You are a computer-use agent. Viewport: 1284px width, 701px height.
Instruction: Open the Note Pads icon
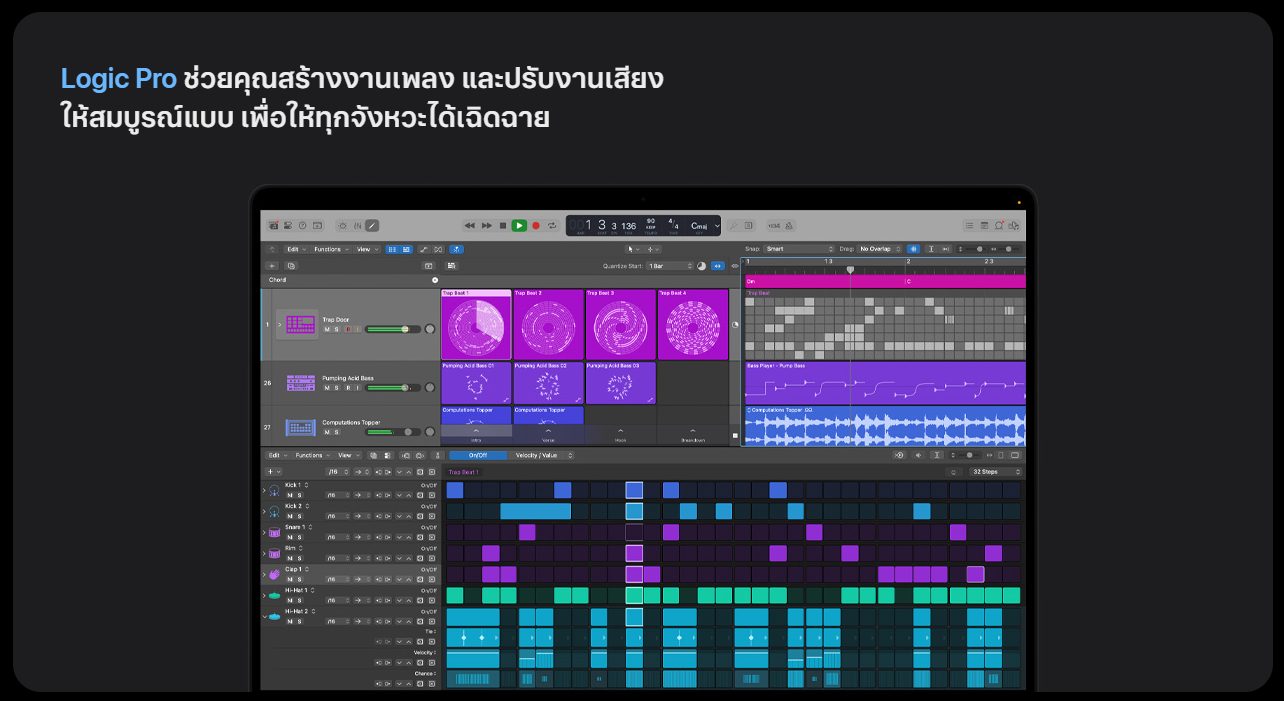(984, 225)
